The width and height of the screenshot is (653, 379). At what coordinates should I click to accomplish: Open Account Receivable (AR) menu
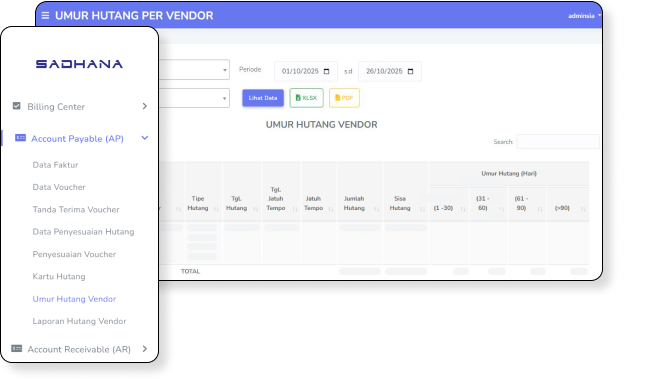80,349
